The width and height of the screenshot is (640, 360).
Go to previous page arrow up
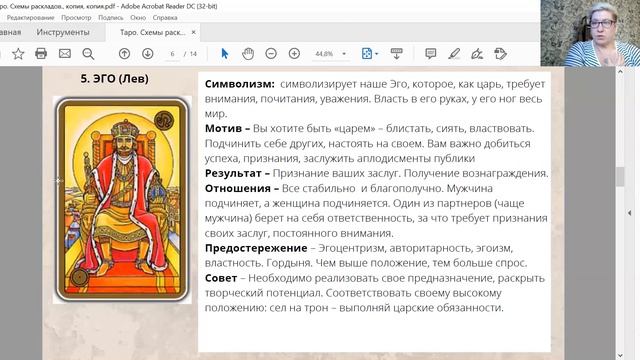124,53
